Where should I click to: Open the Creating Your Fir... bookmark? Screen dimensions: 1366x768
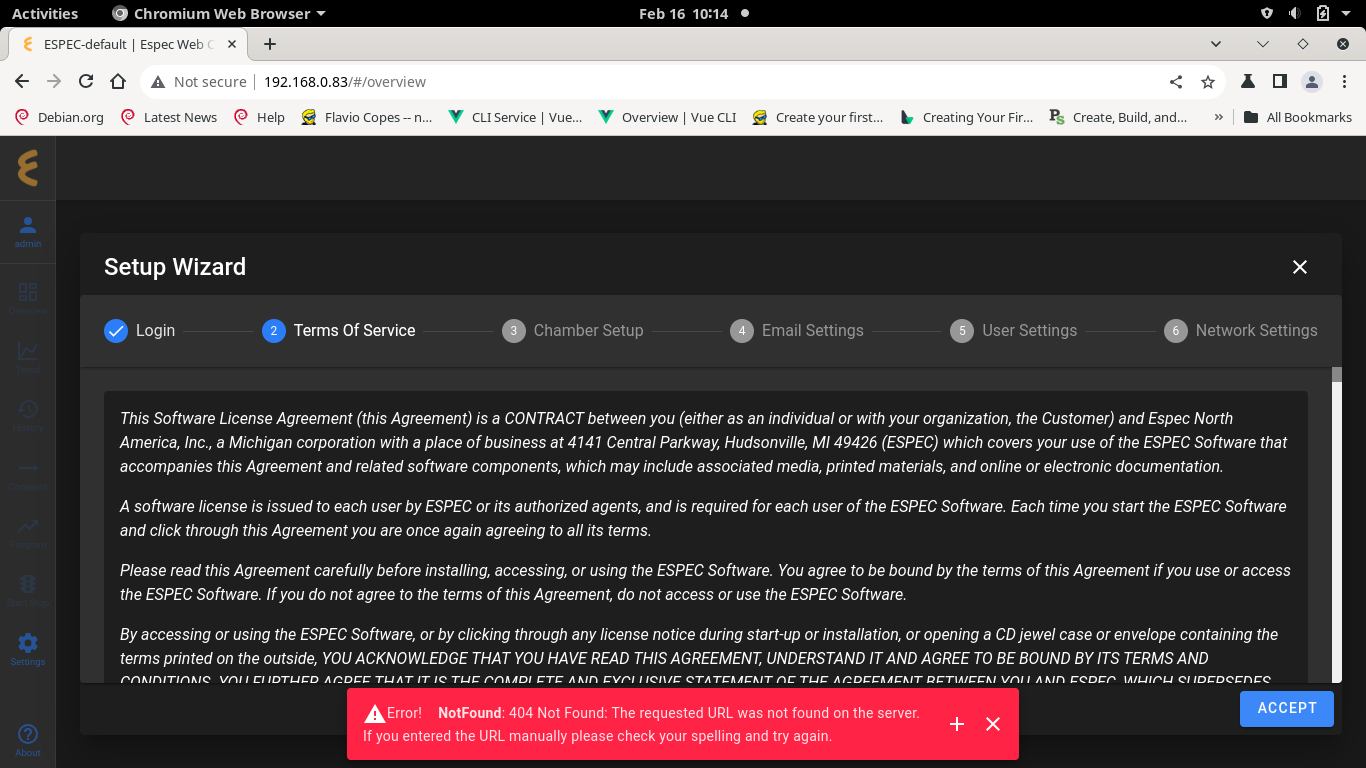point(966,117)
